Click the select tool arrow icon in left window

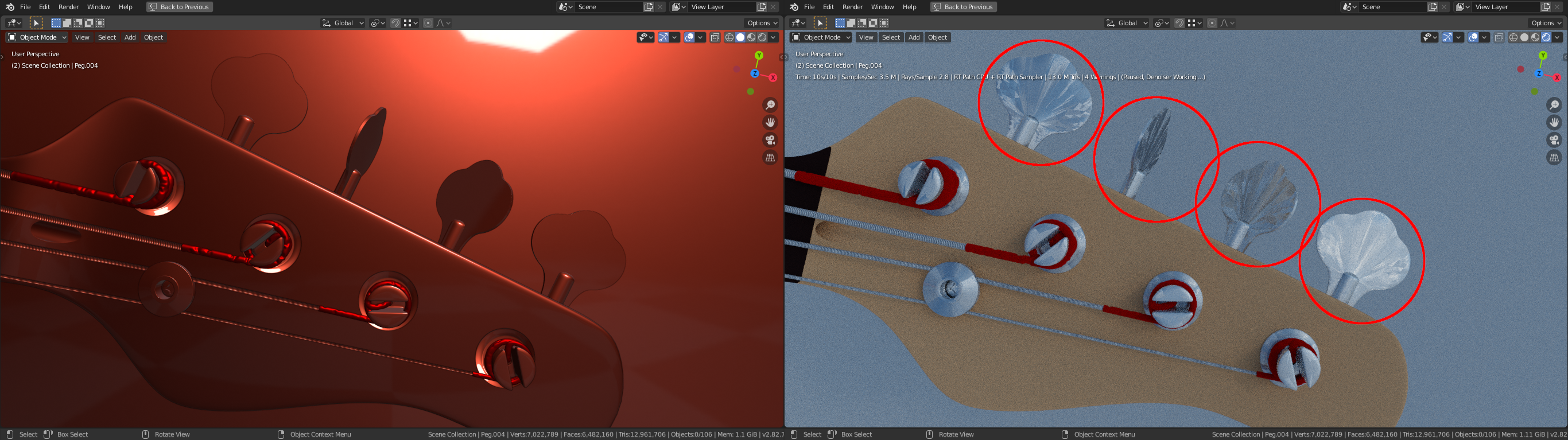[x=36, y=23]
